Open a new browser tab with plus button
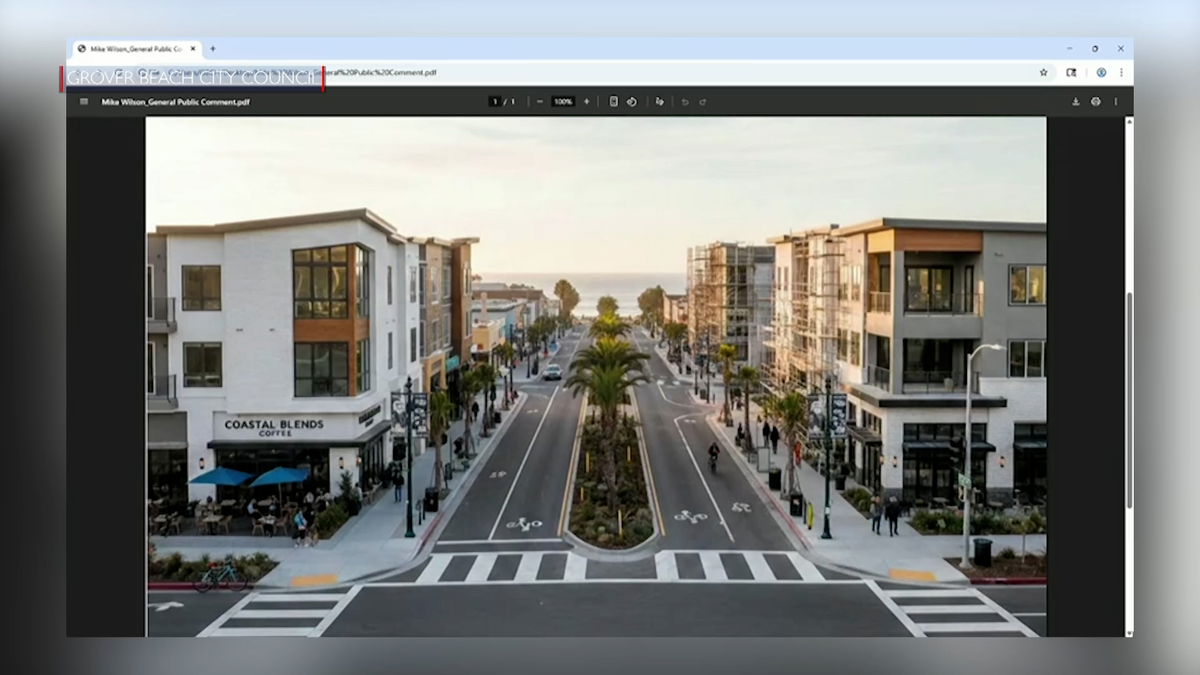Image resolution: width=1200 pixels, height=675 pixels. point(213,47)
